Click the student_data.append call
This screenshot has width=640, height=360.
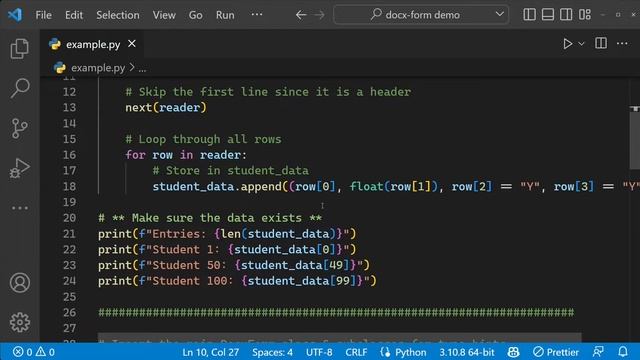point(396,187)
